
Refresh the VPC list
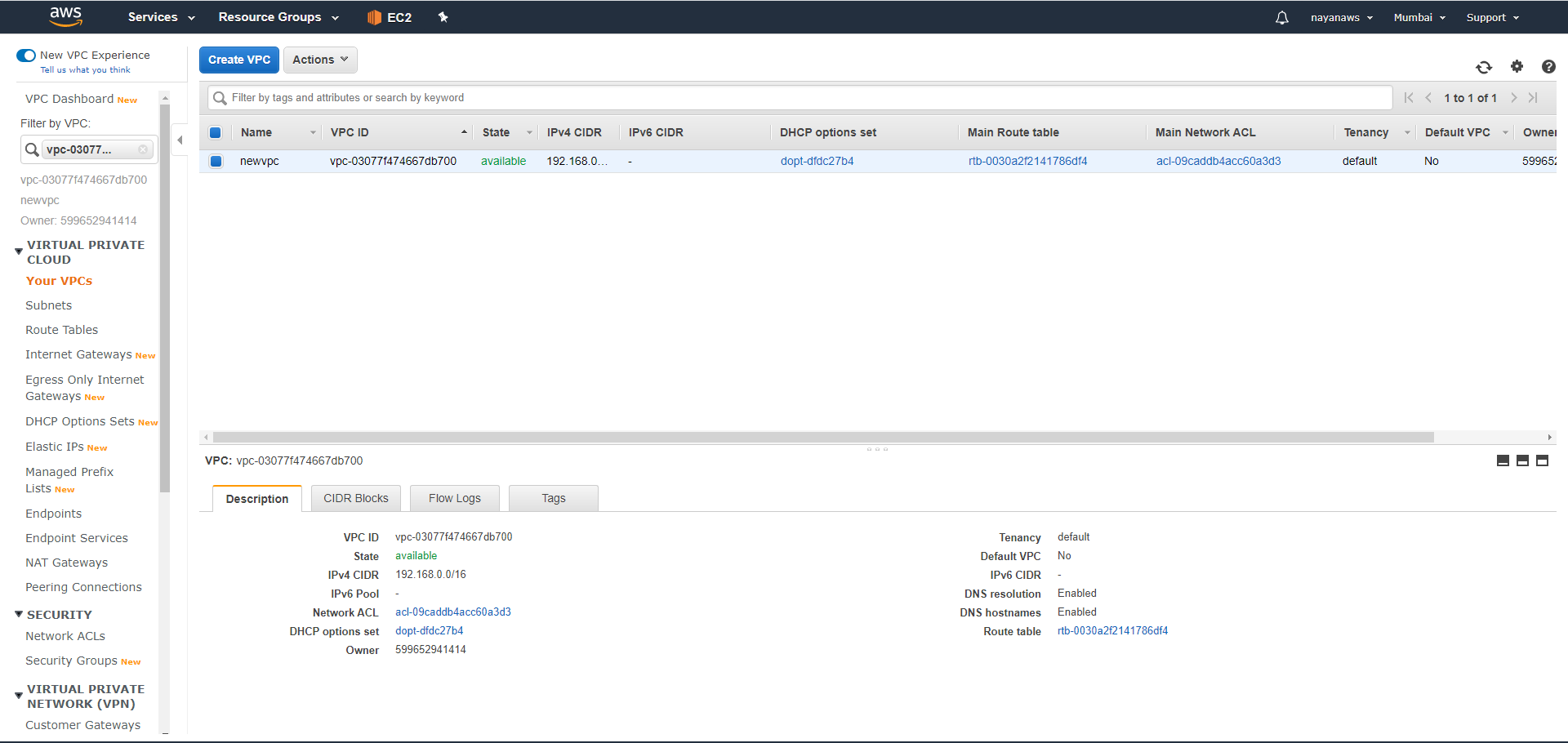pyautogui.click(x=1484, y=68)
